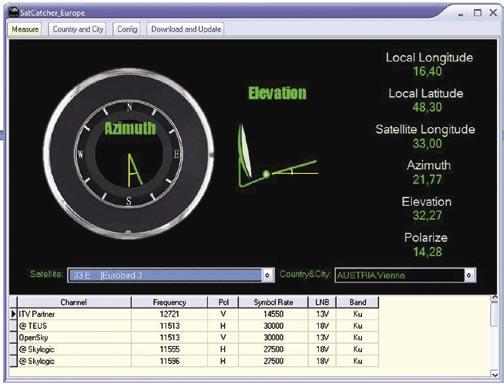Open the Country&City dropdown arrow
Screen dimensions: 504x384
(469, 275)
